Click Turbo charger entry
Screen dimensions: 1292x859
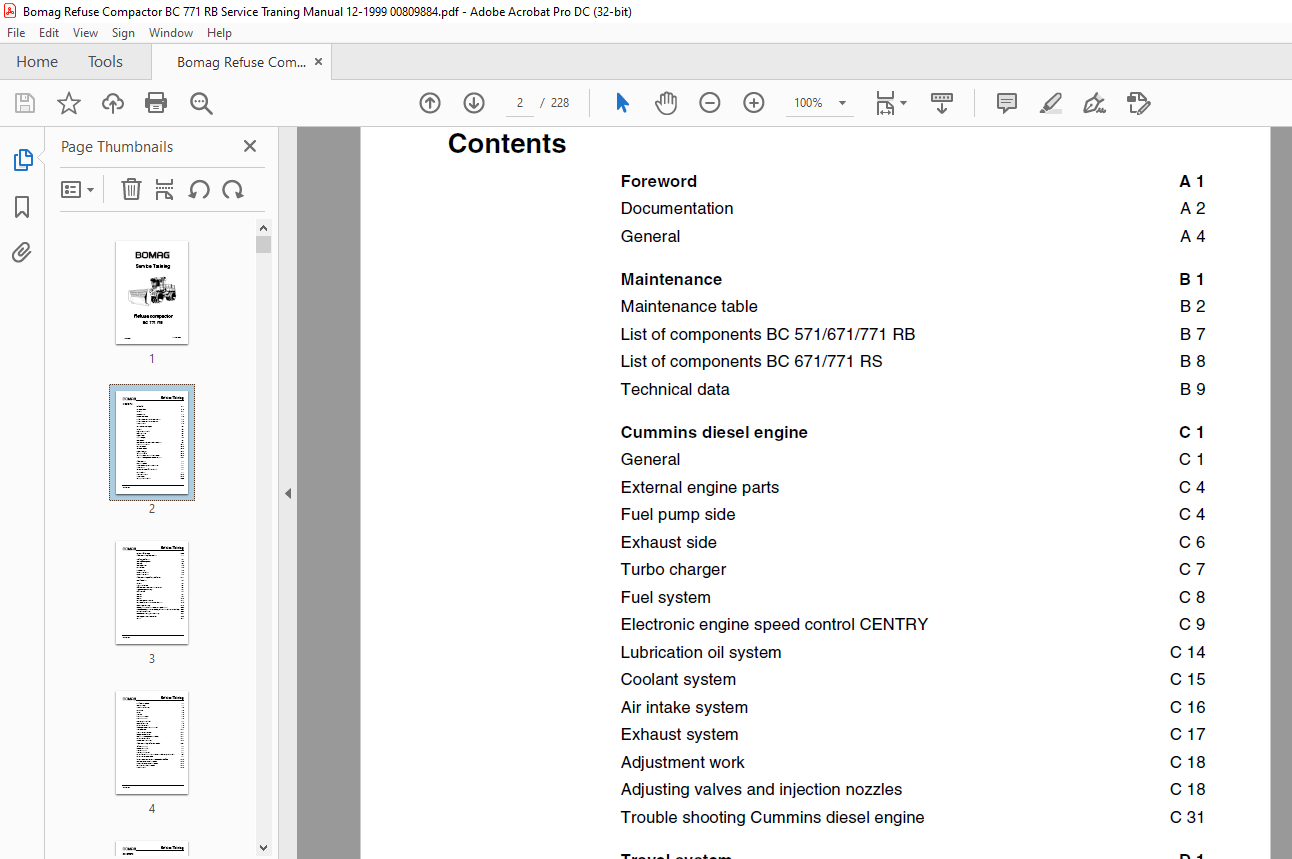click(x=673, y=569)
